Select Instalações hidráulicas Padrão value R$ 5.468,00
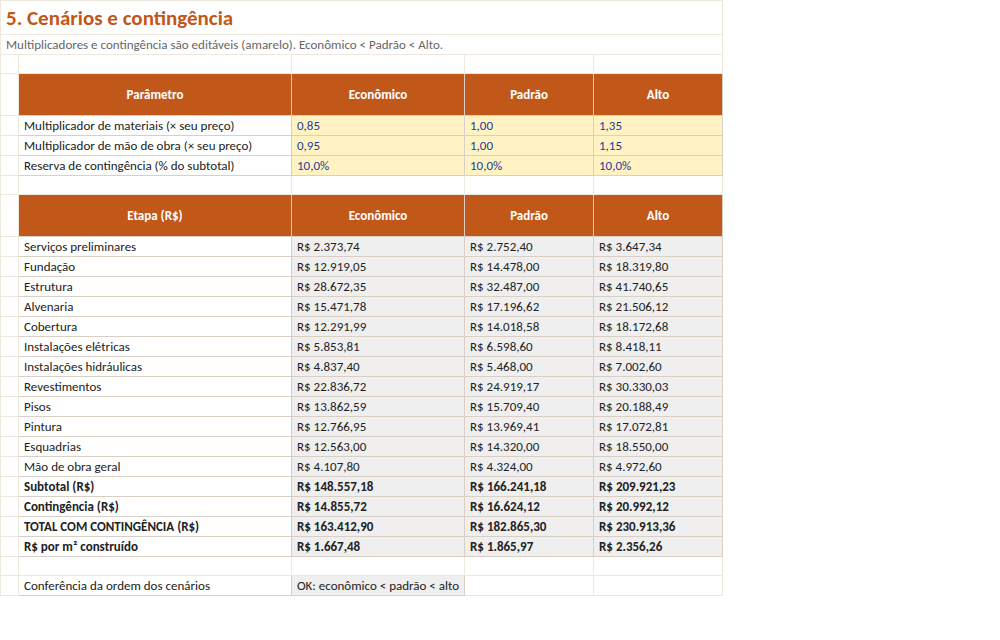The height and width of the screenshot is (640, 1000). 529,367
